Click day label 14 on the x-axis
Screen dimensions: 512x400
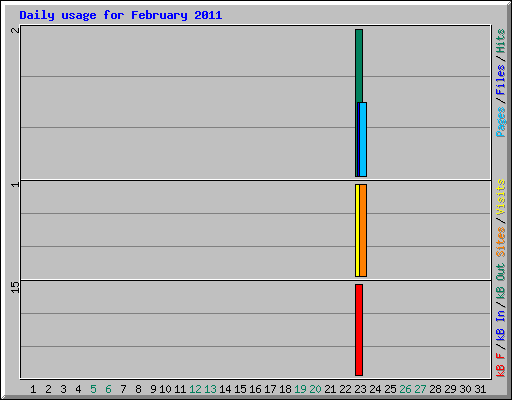click(x=225, y=389)
